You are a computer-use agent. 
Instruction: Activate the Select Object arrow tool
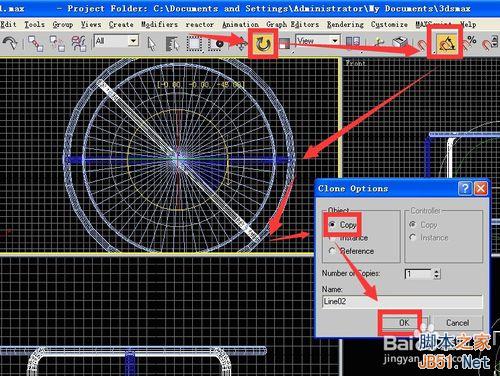point(152,44)
